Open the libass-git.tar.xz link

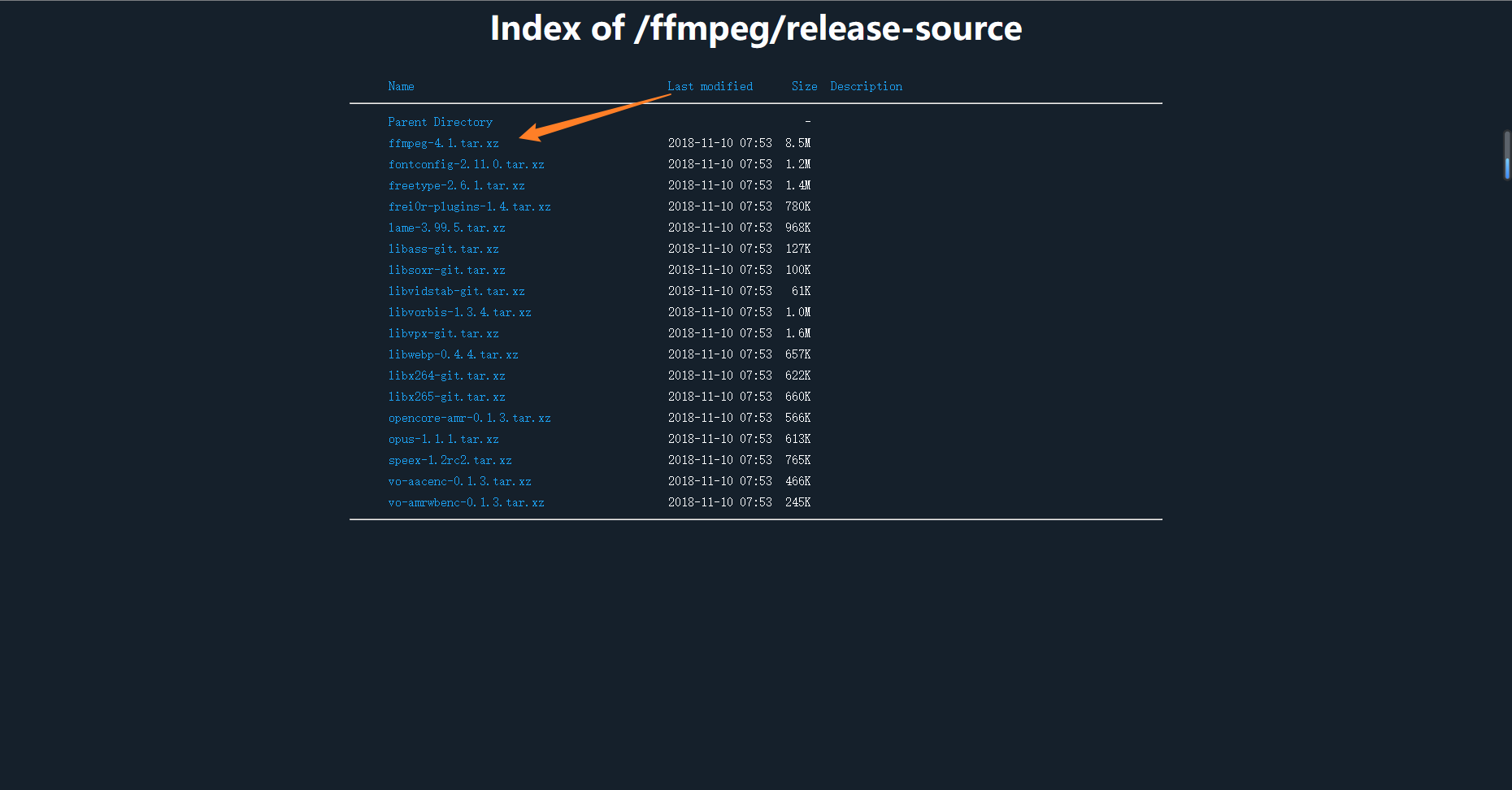444,249
